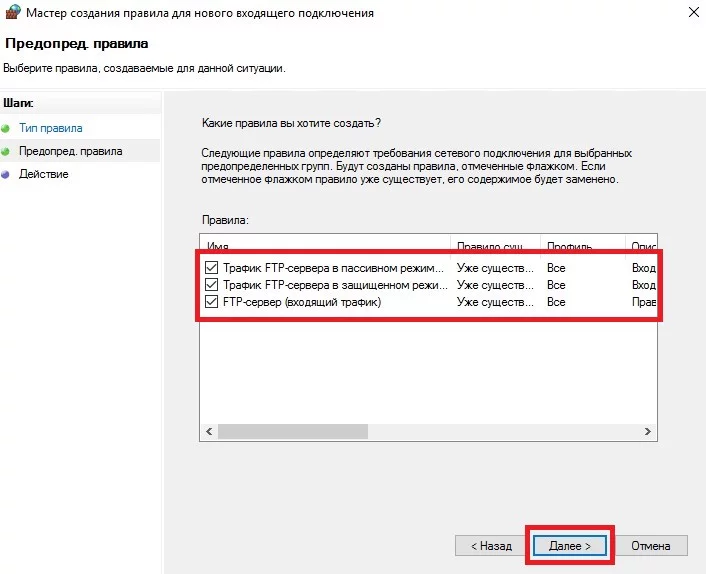Click Все profile cell of входящий трафик rule
This screenshot has width=706, height=574.
pyautogui.click(x=556, y=302)
